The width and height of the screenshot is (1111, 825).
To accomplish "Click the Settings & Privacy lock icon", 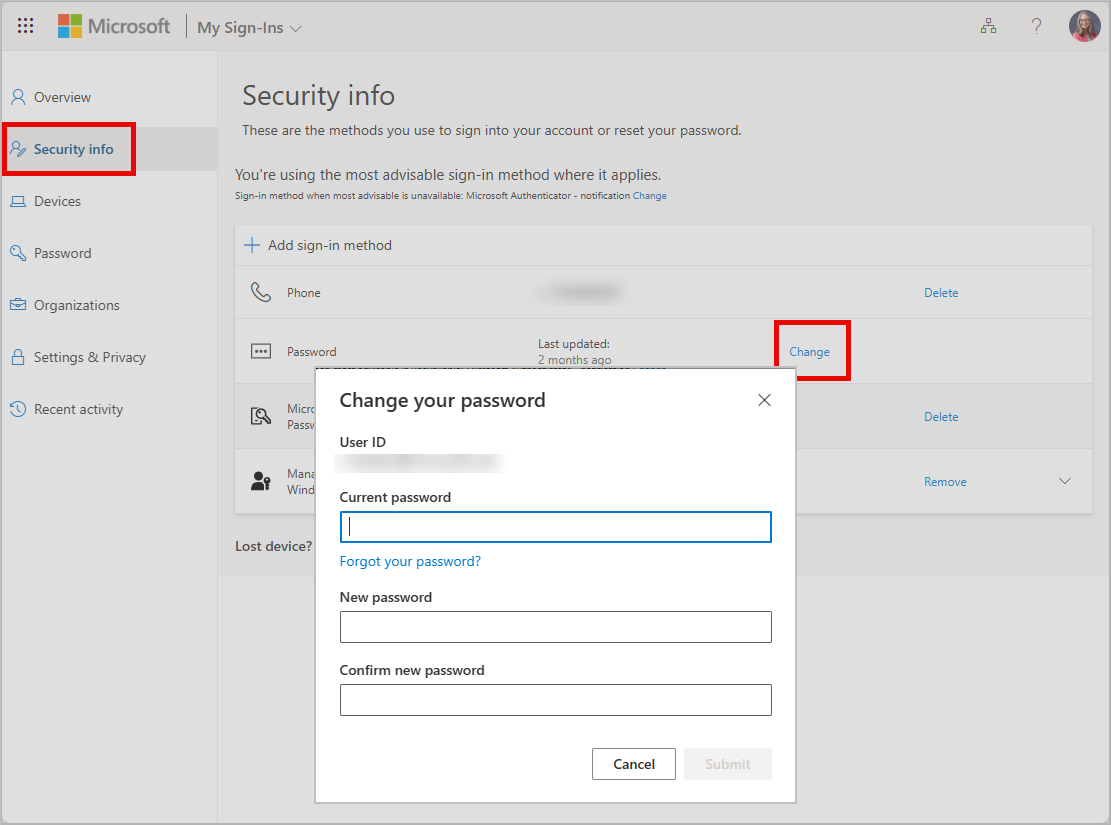I will pyautogui.click(x=17, y=357).
